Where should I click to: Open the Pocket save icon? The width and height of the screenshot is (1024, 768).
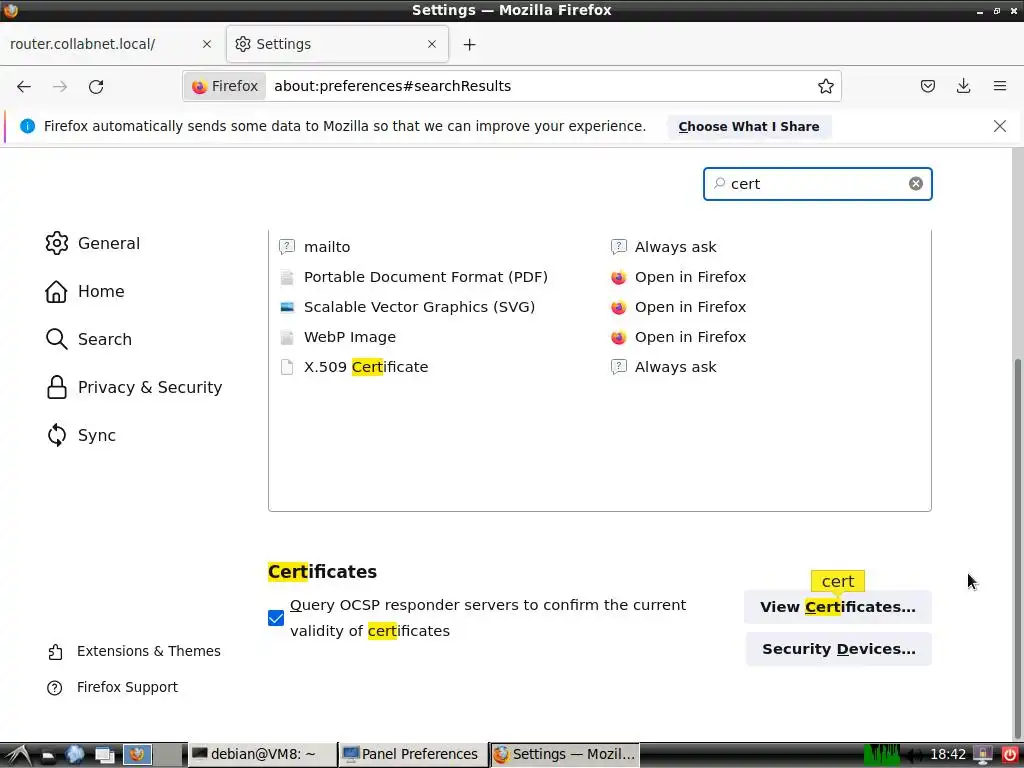tap(927, 86)
